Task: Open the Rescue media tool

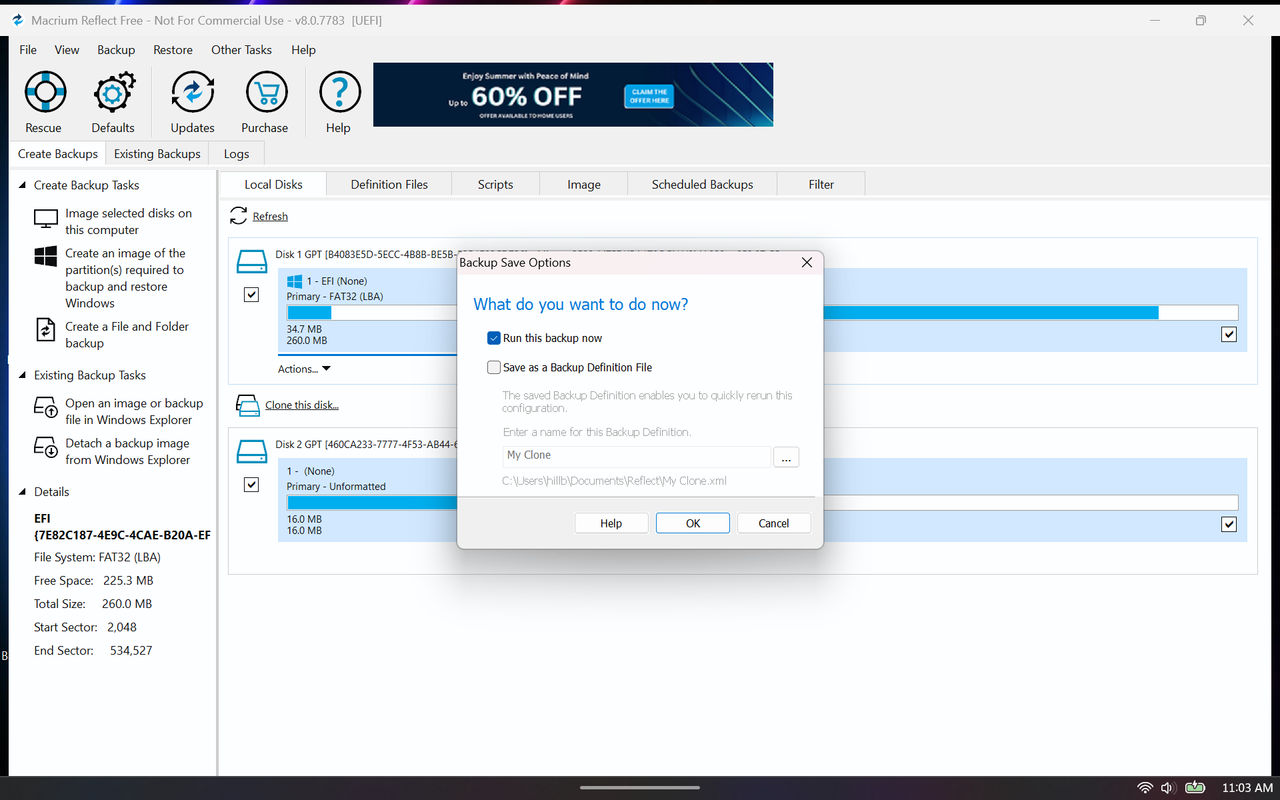Action: (x=44, y=93)
